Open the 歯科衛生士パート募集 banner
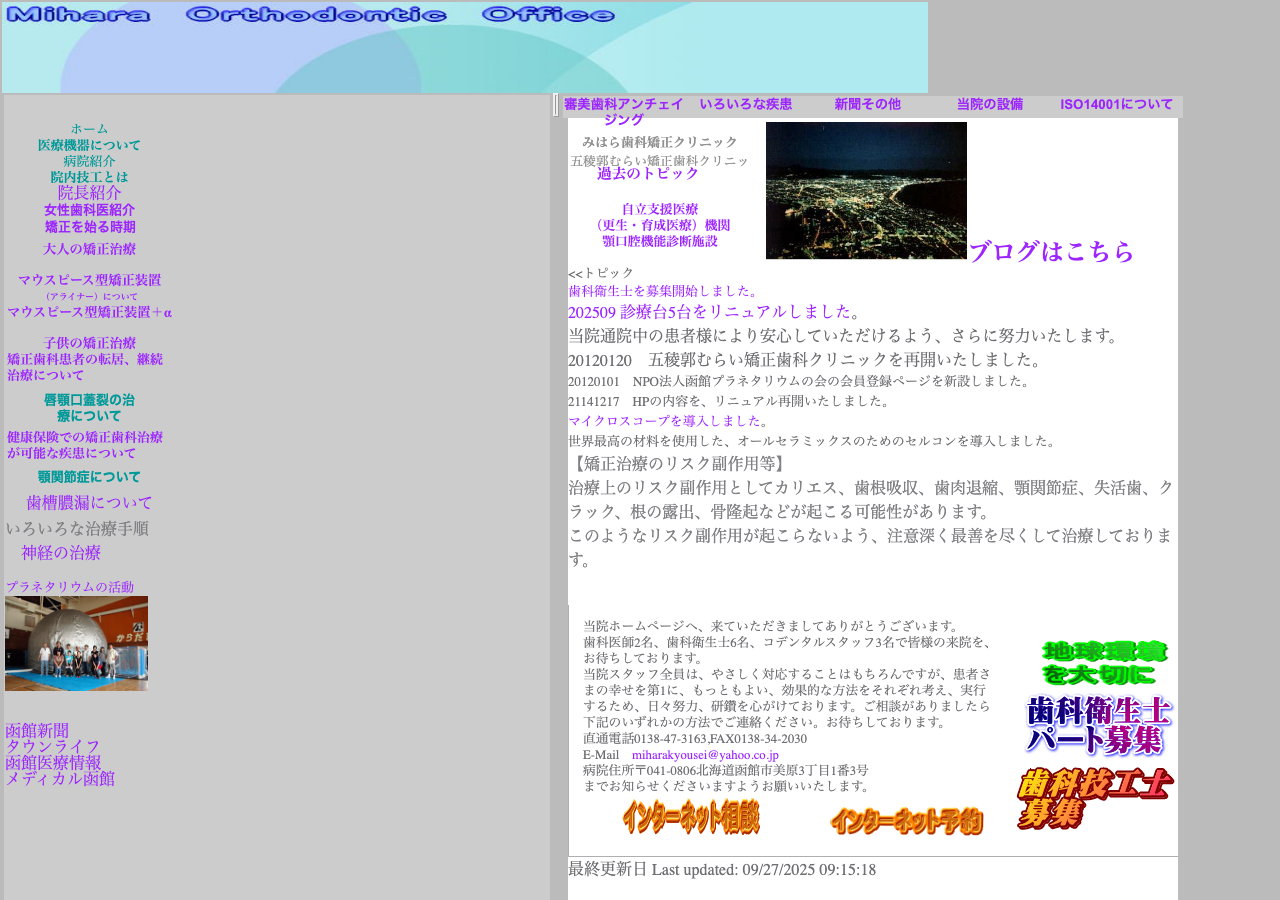1280x900 pixels. point(1098,726)
